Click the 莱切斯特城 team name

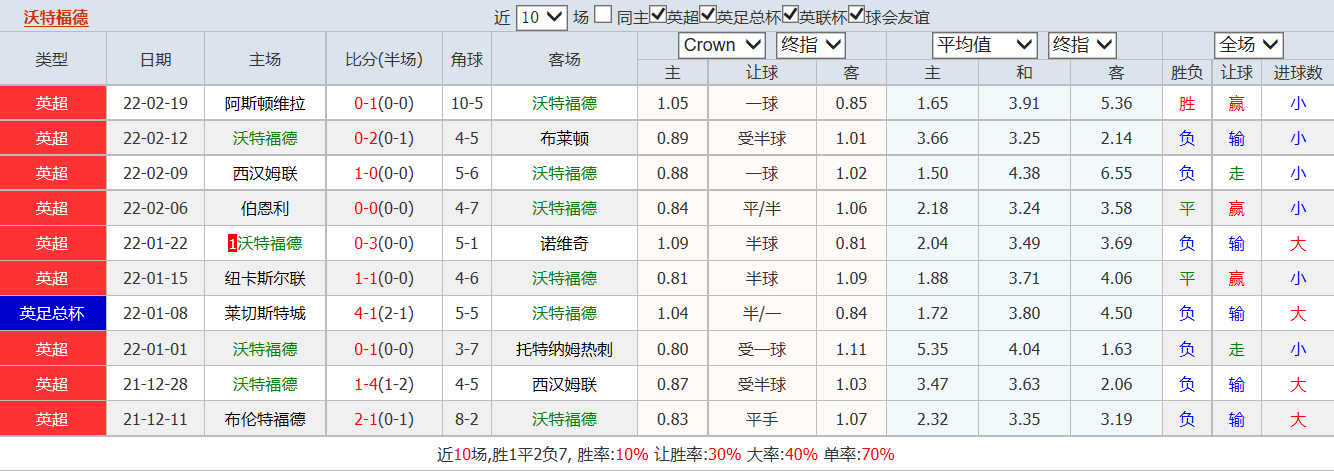tap(265, 313)
